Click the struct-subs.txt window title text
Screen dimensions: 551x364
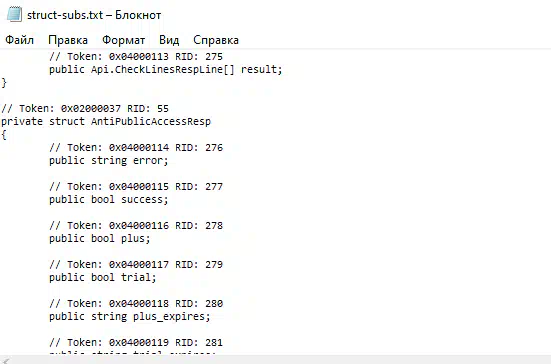[x=94, y=15]
